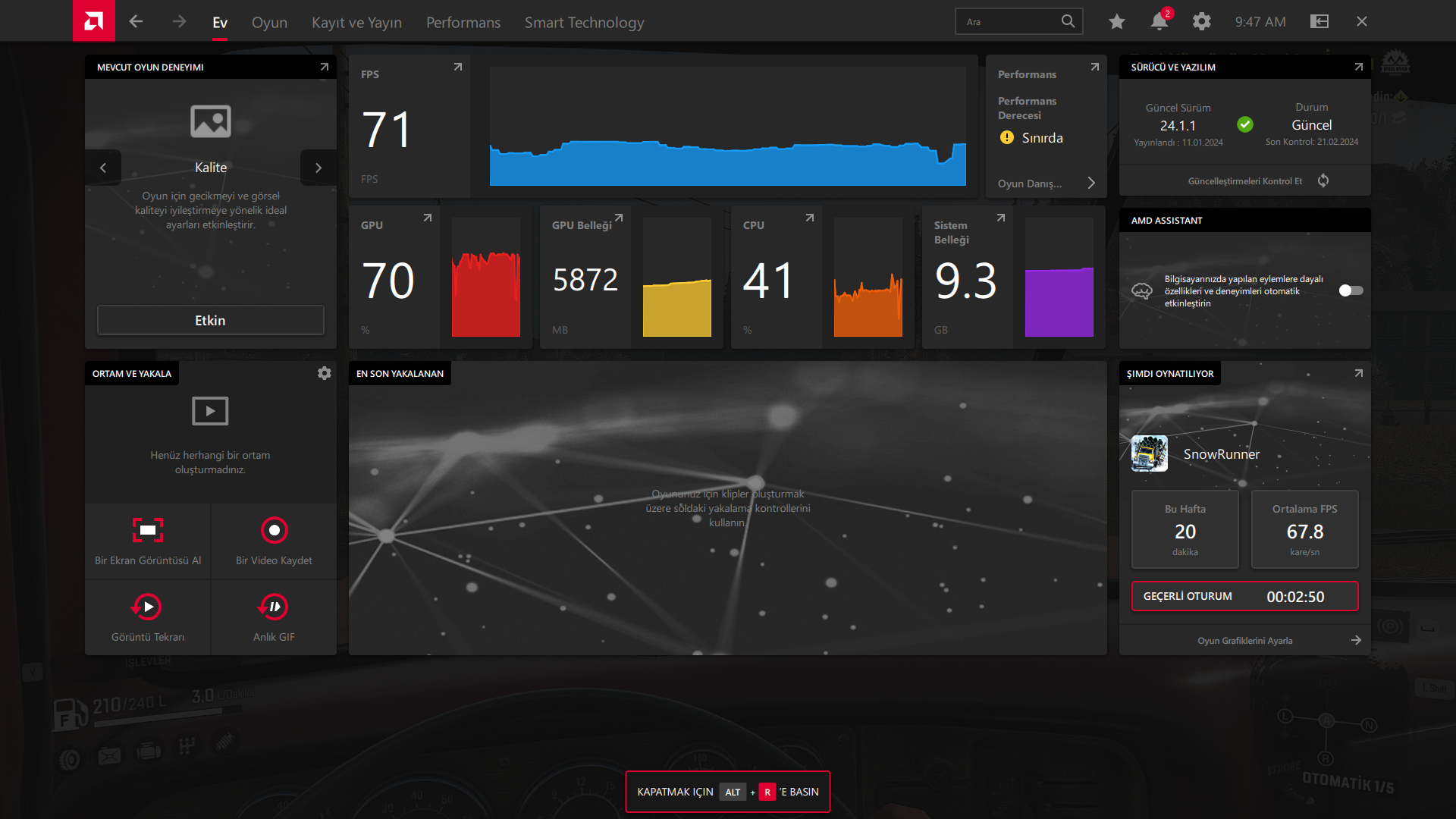Click the search magnifier icon
1456x819 pixels.
tap(1068, 21)
